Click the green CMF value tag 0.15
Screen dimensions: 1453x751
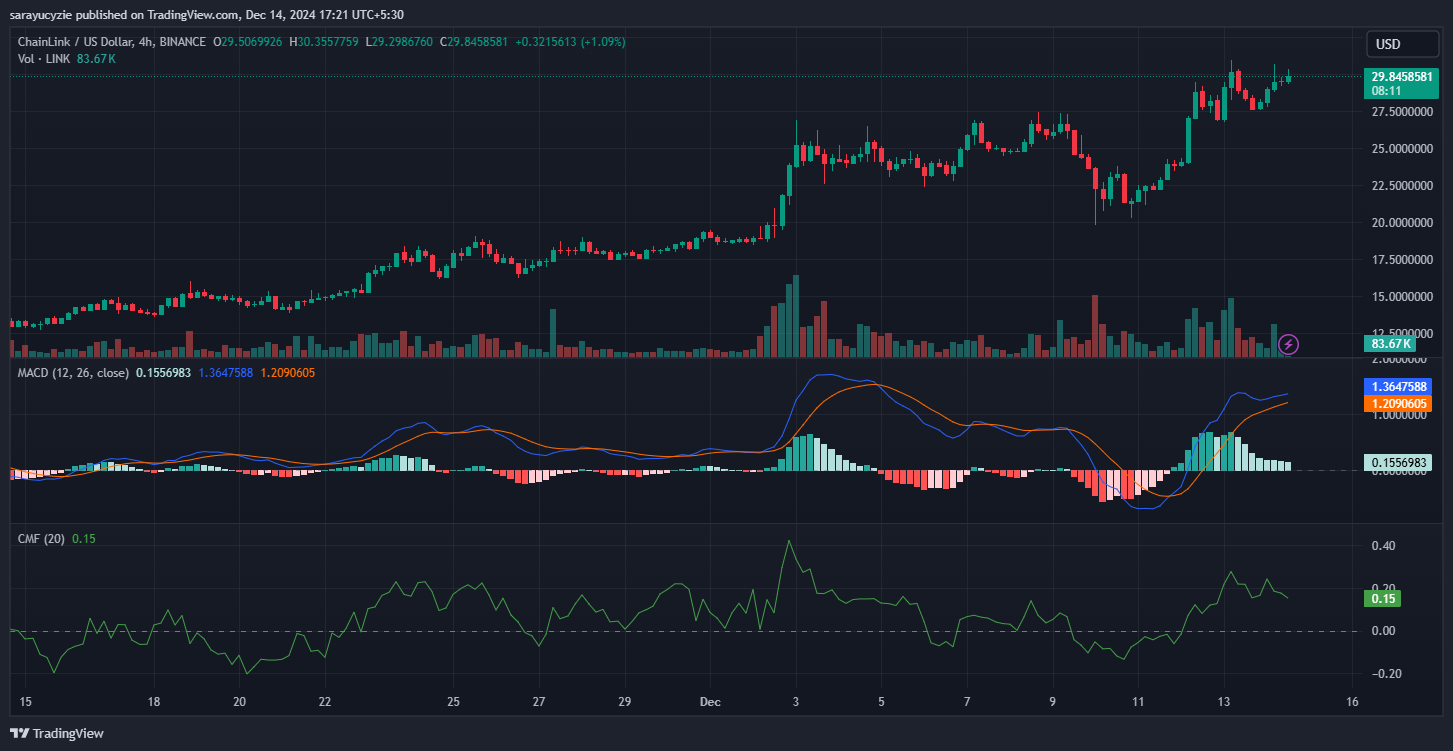click(1382, 599)
